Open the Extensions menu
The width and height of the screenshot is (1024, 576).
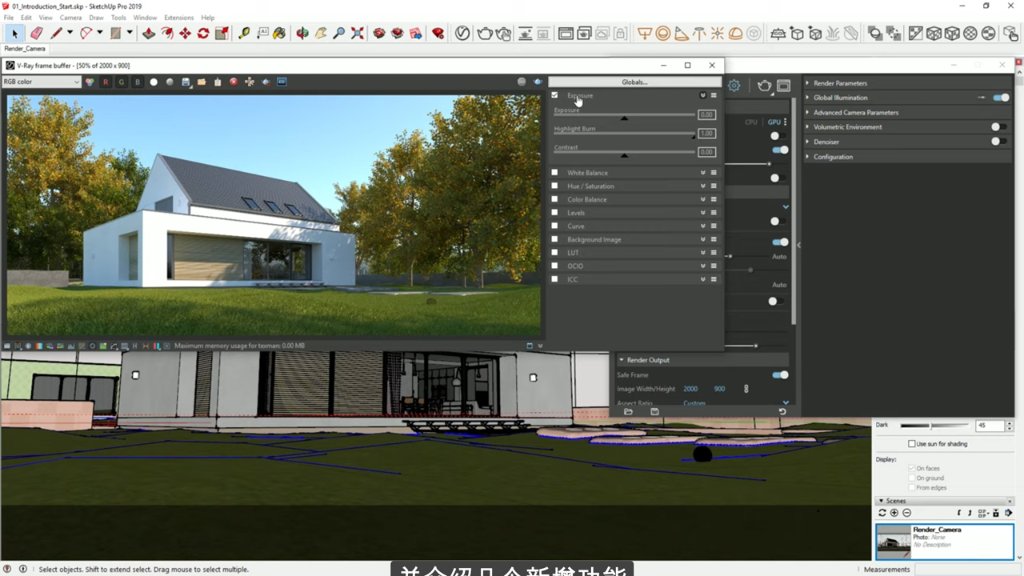point(178,17)
